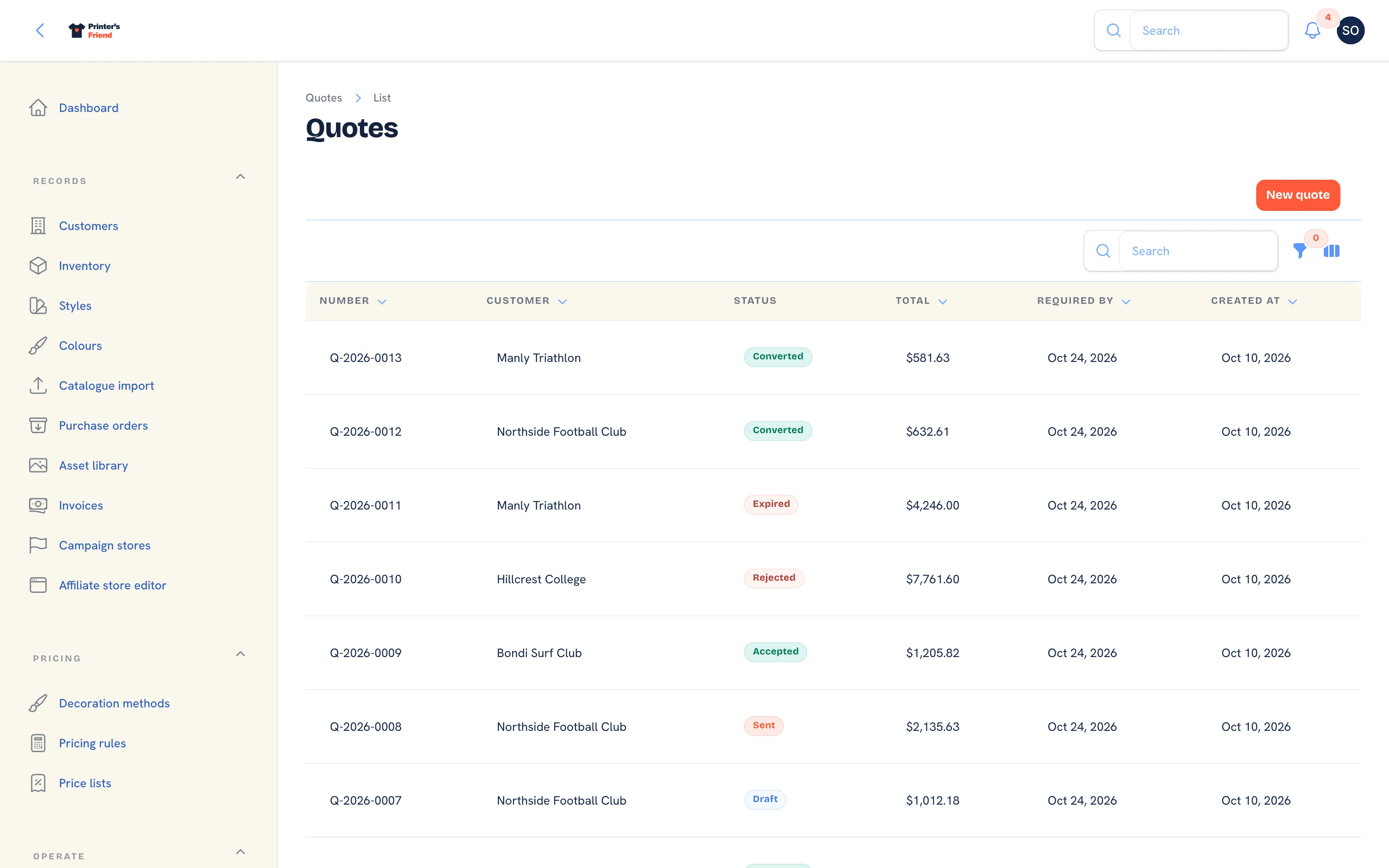Image resolution: width=1389 pixels, height=868 pixels.
Task: Click the Campaign stores flag icon
Action: [38, 545]
